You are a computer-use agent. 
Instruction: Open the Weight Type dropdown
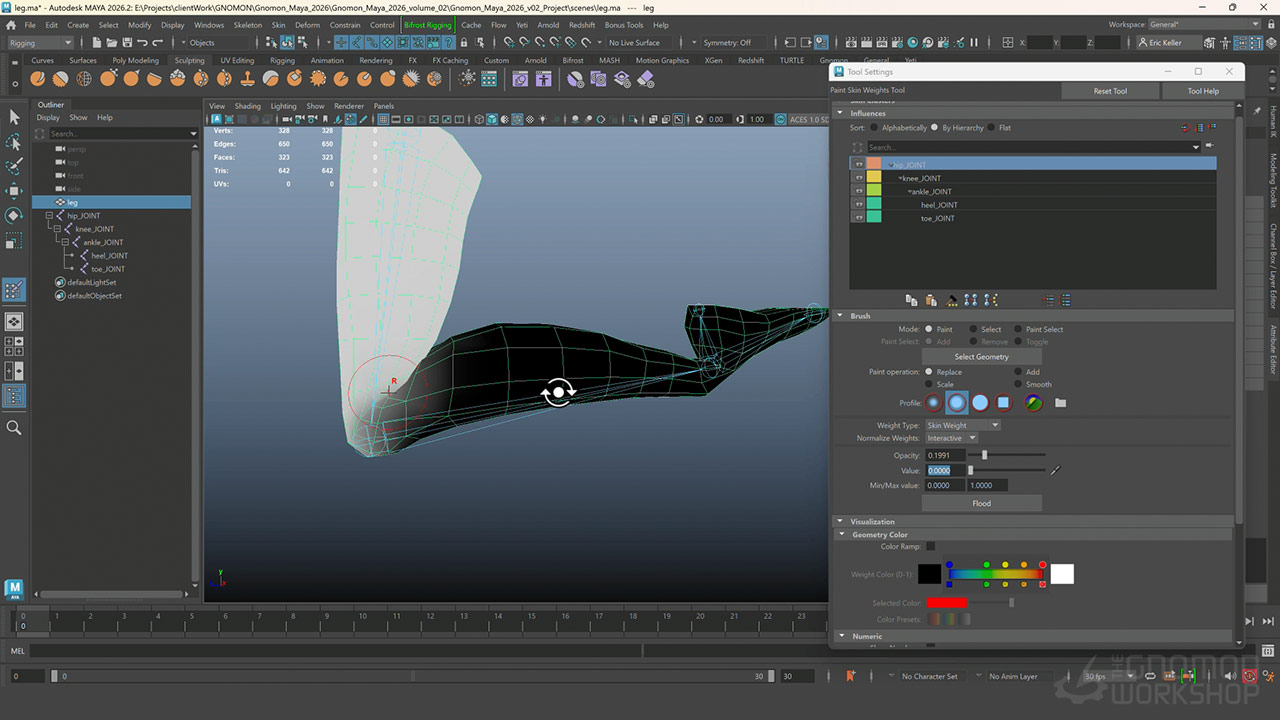[x=961, y=425]
